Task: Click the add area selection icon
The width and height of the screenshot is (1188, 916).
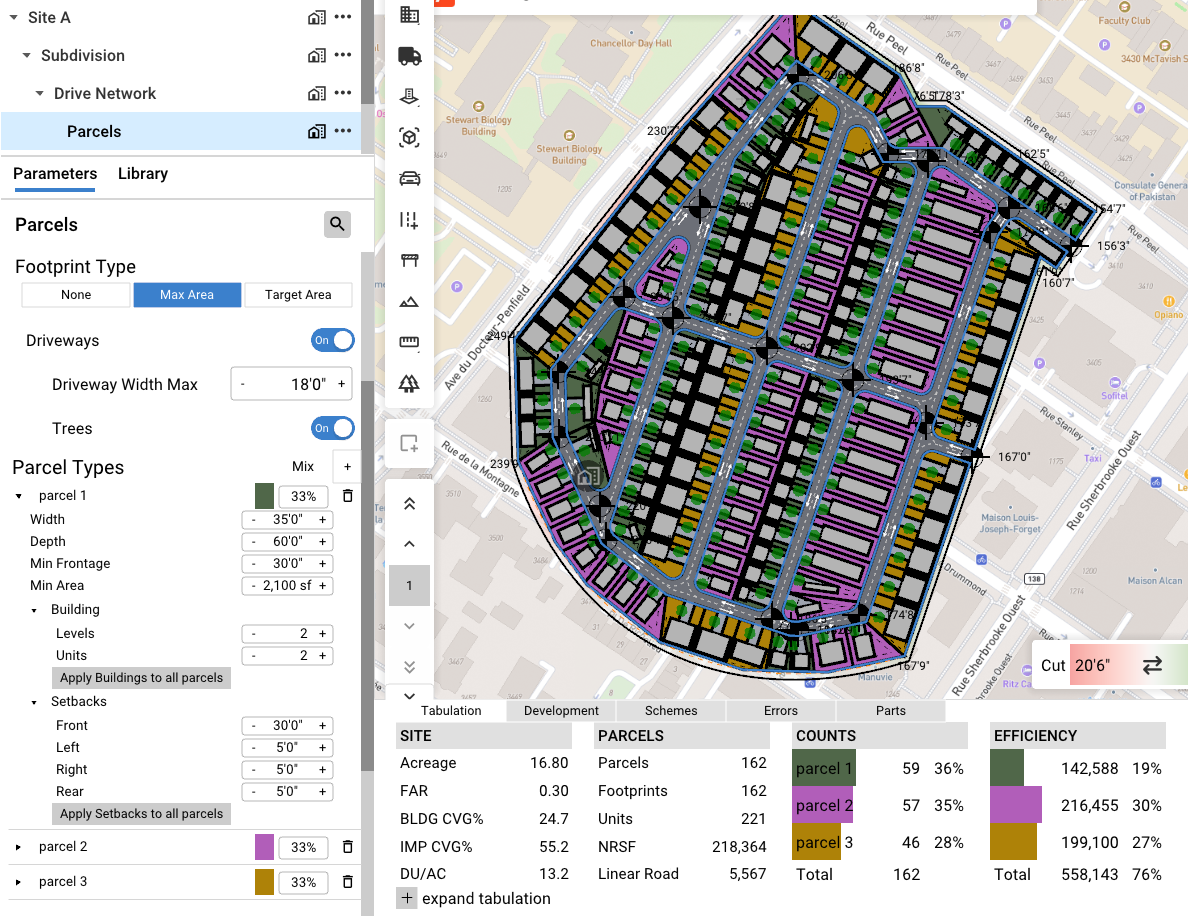Action: click(409, 443)
